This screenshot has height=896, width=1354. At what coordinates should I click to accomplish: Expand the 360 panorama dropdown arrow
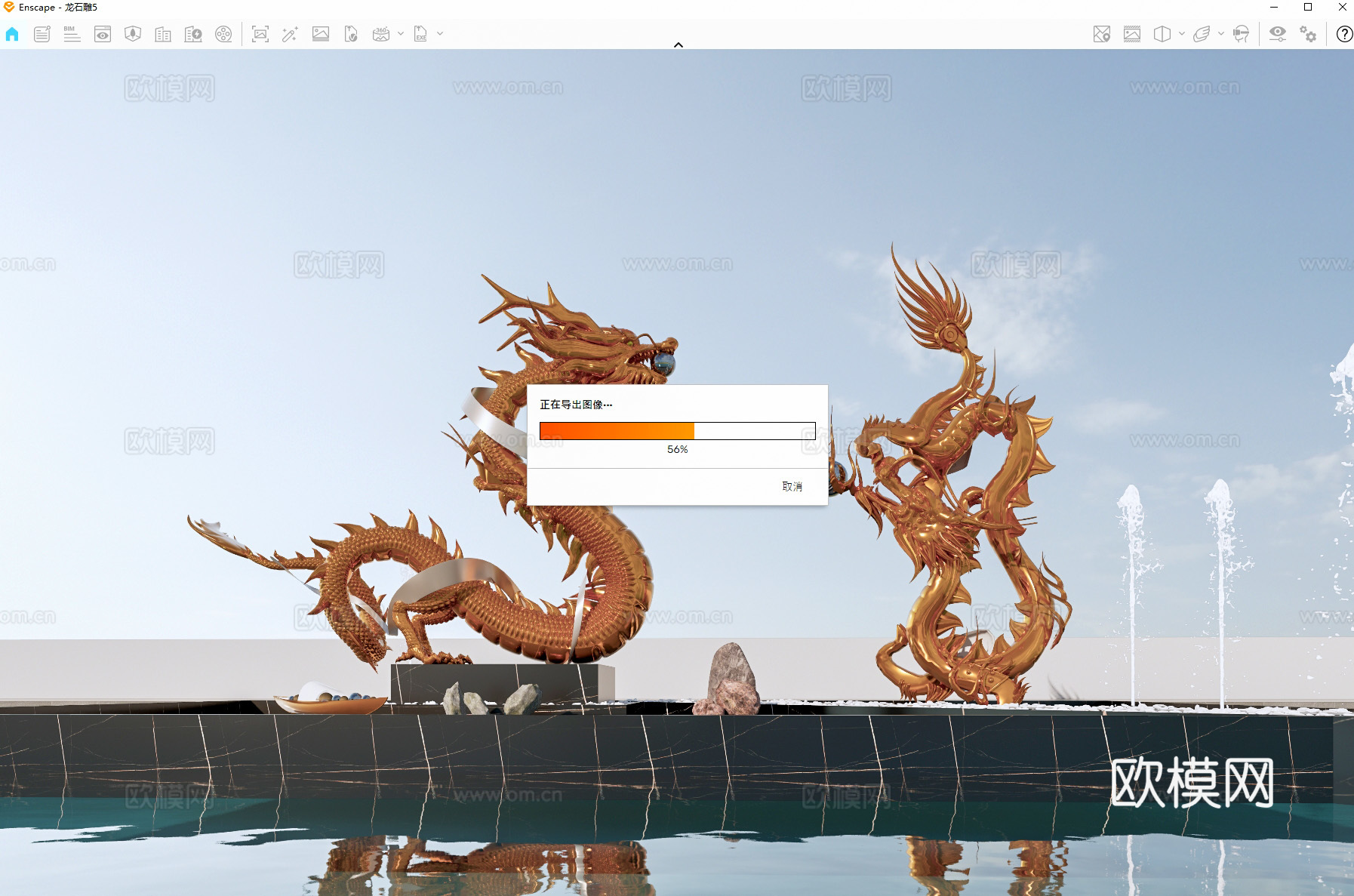[x=401, y=34]
